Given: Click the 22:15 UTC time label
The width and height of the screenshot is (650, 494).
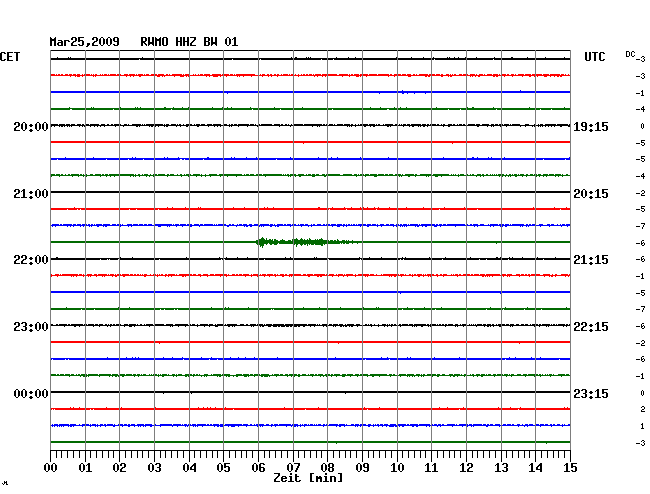Looking at the screenshot, I should pyautogui.click(x=591, y=327).
